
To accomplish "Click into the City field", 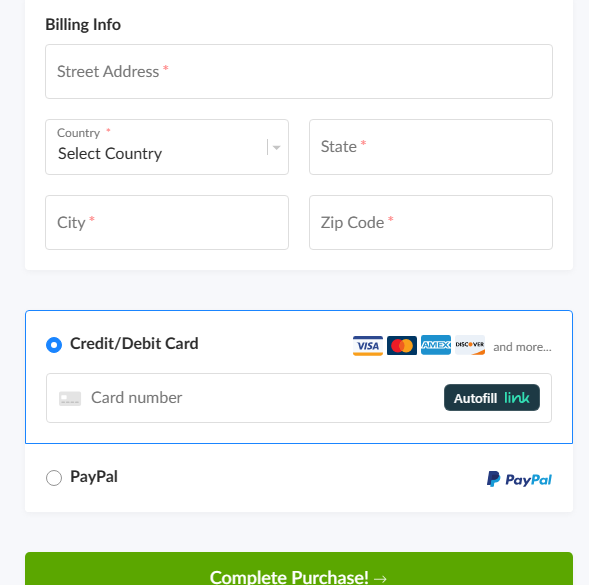I will [167, 222].
